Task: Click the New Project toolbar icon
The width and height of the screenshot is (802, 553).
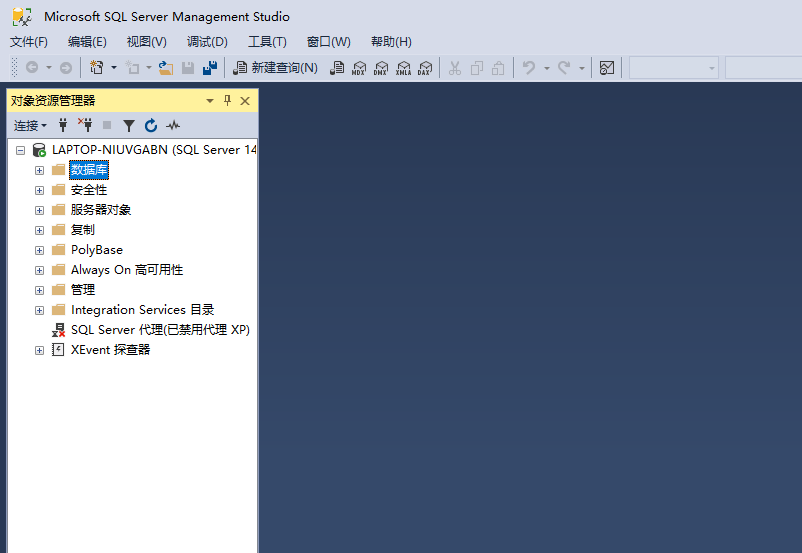Action: [96, 68]
